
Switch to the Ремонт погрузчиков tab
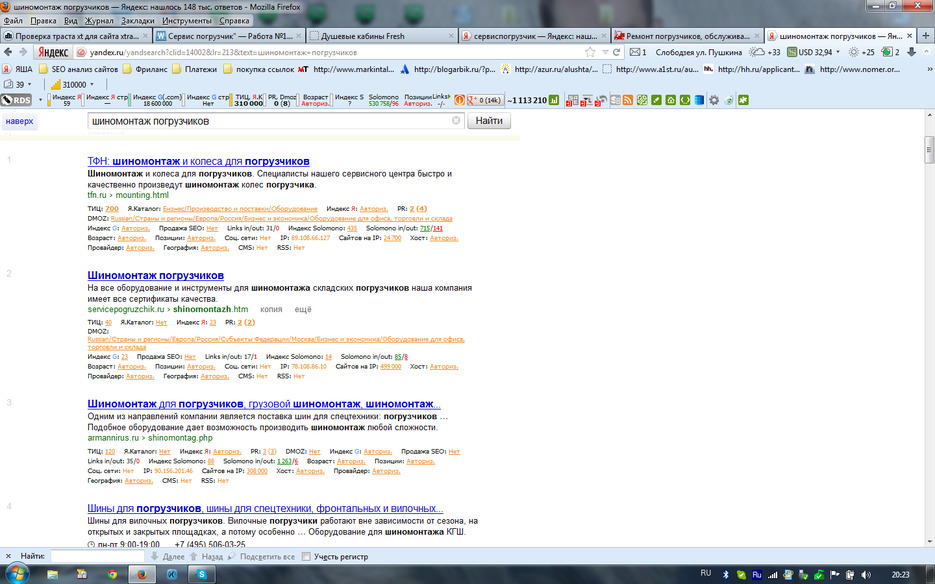688,36
